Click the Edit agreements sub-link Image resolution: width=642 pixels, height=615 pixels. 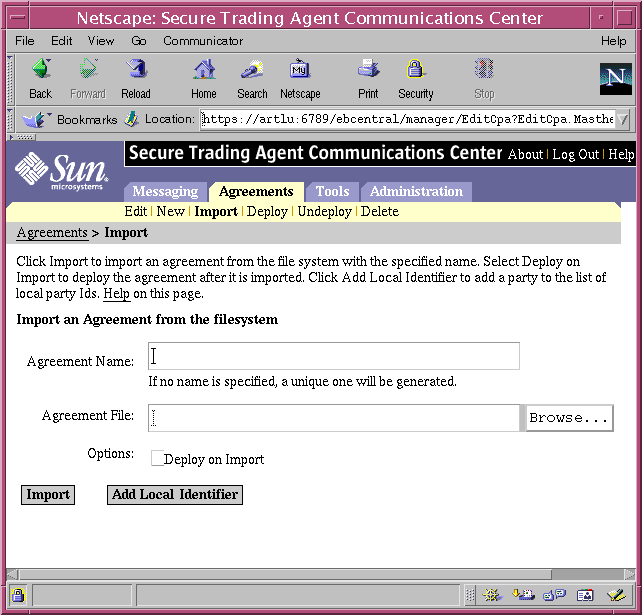pos(136,211)
